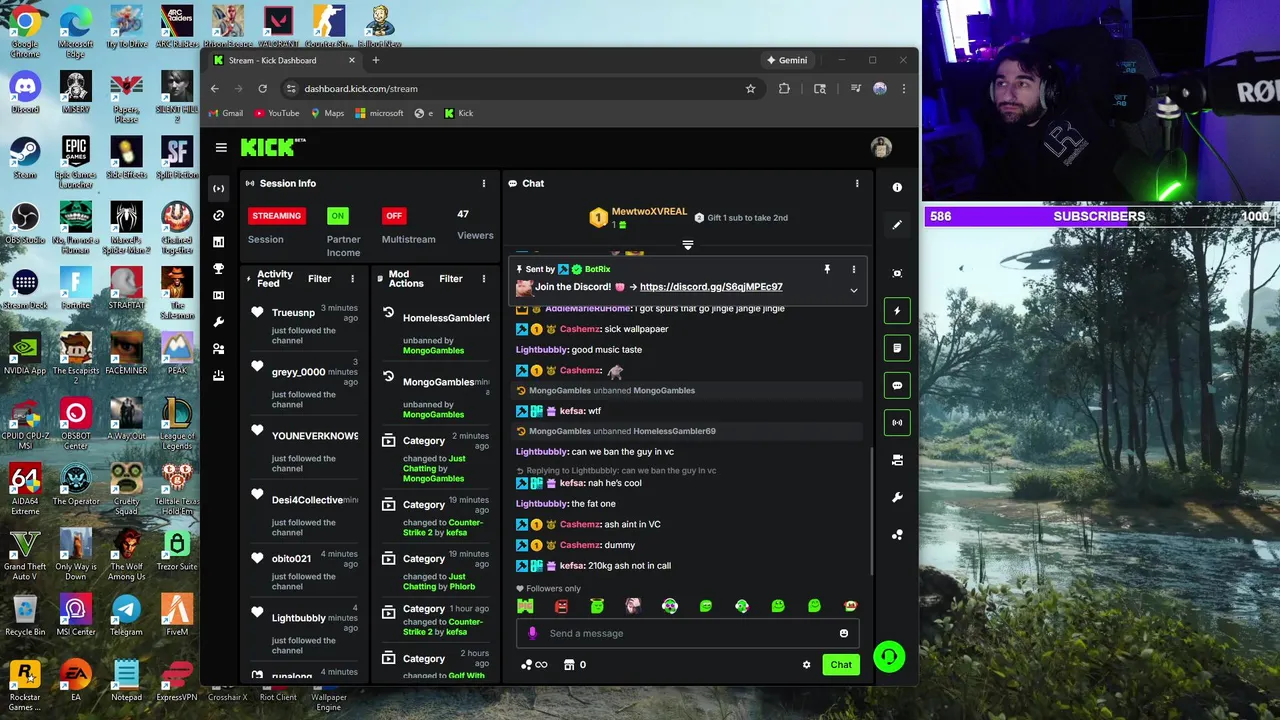The height and width of the screenshot is (720, 1280).
Task: Open the profile avatar in Kick header
Action: tap(881, 148)
